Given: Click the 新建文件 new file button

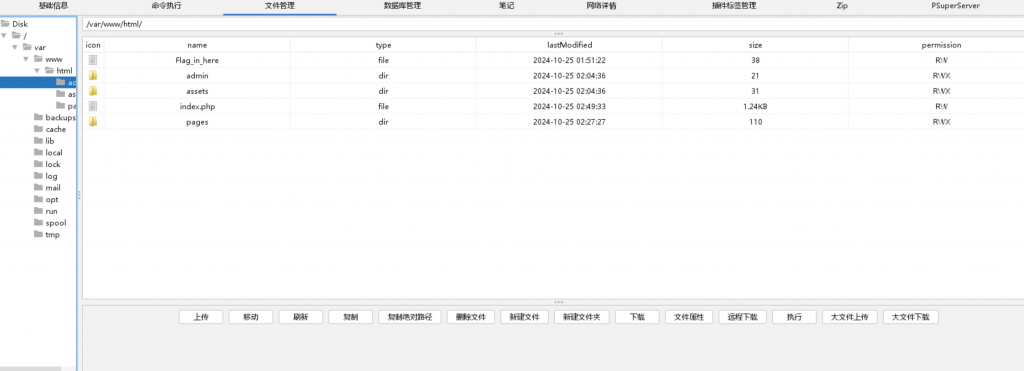Looking at the screenshot, I should click(x=524, y=317).
